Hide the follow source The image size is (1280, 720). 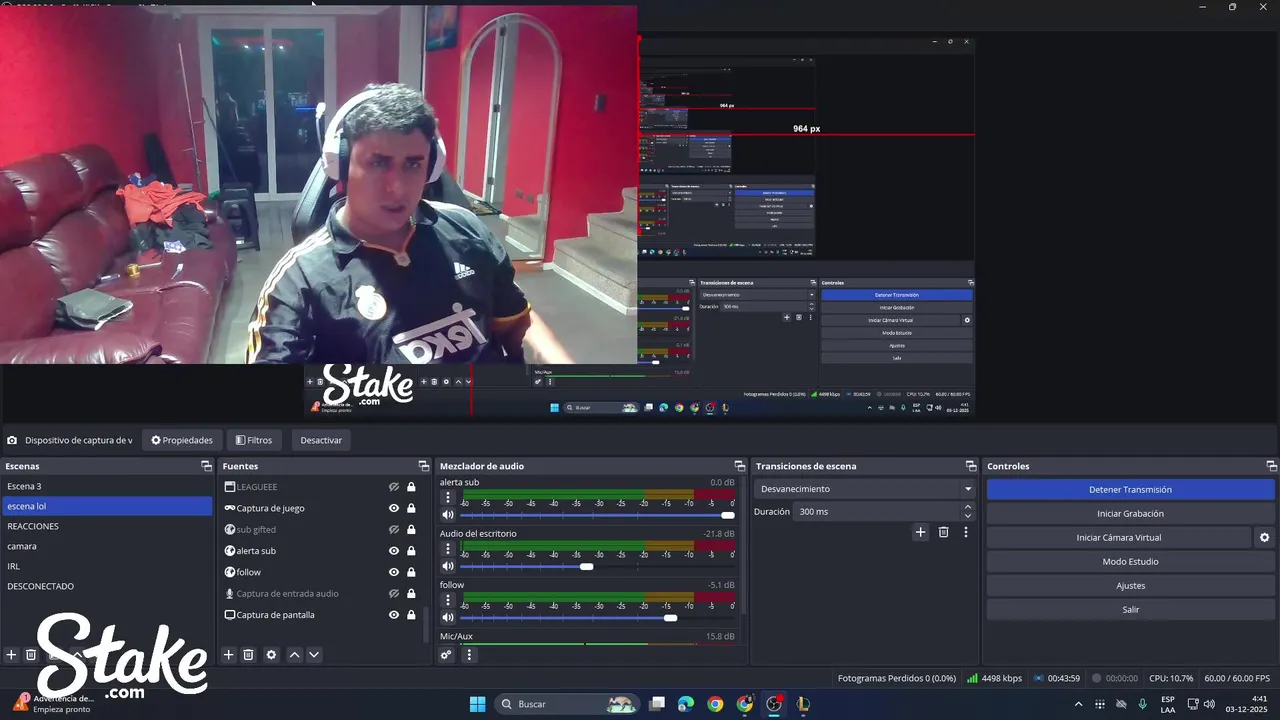pos(394,572)
